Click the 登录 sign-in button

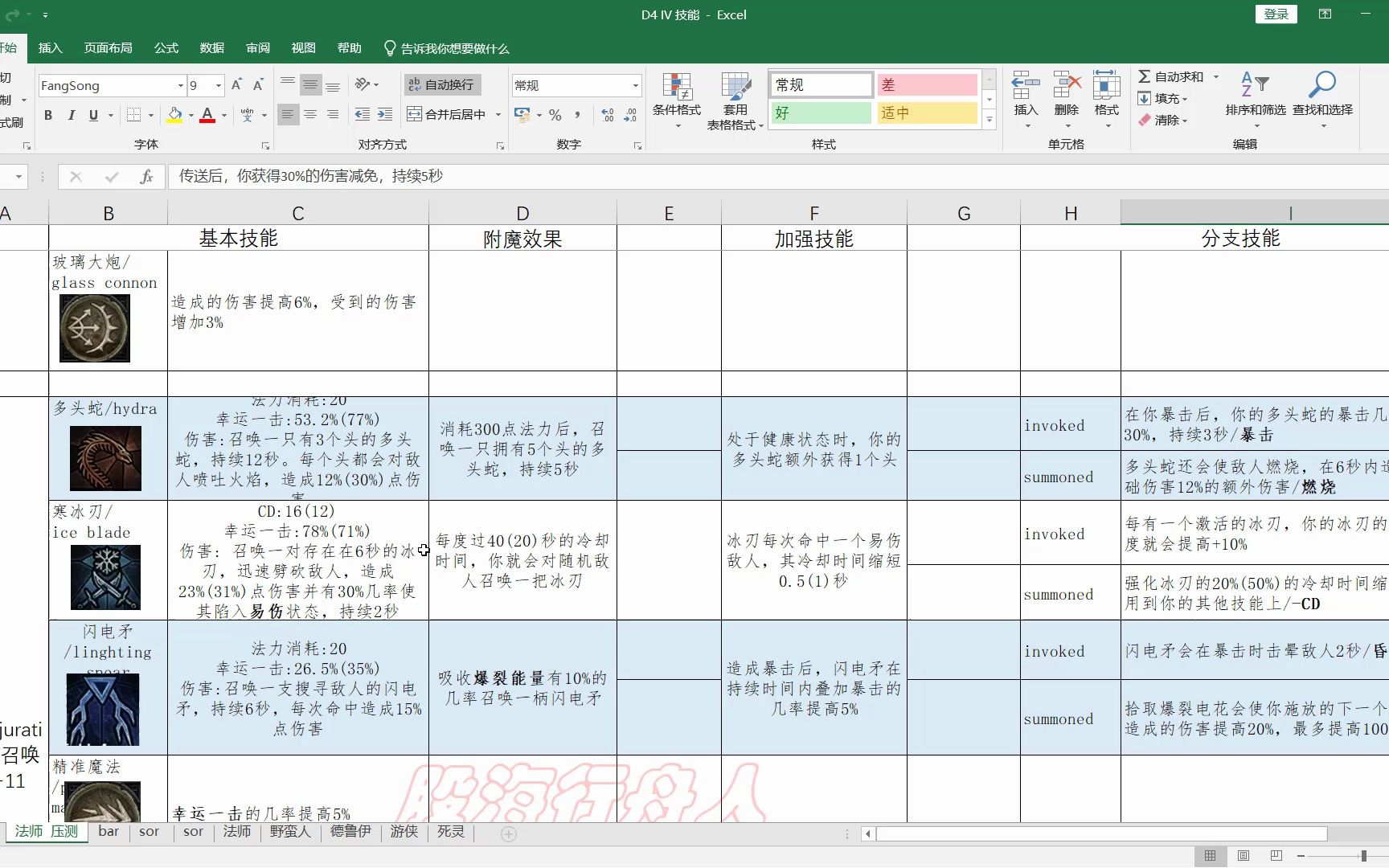(1276, 14)
